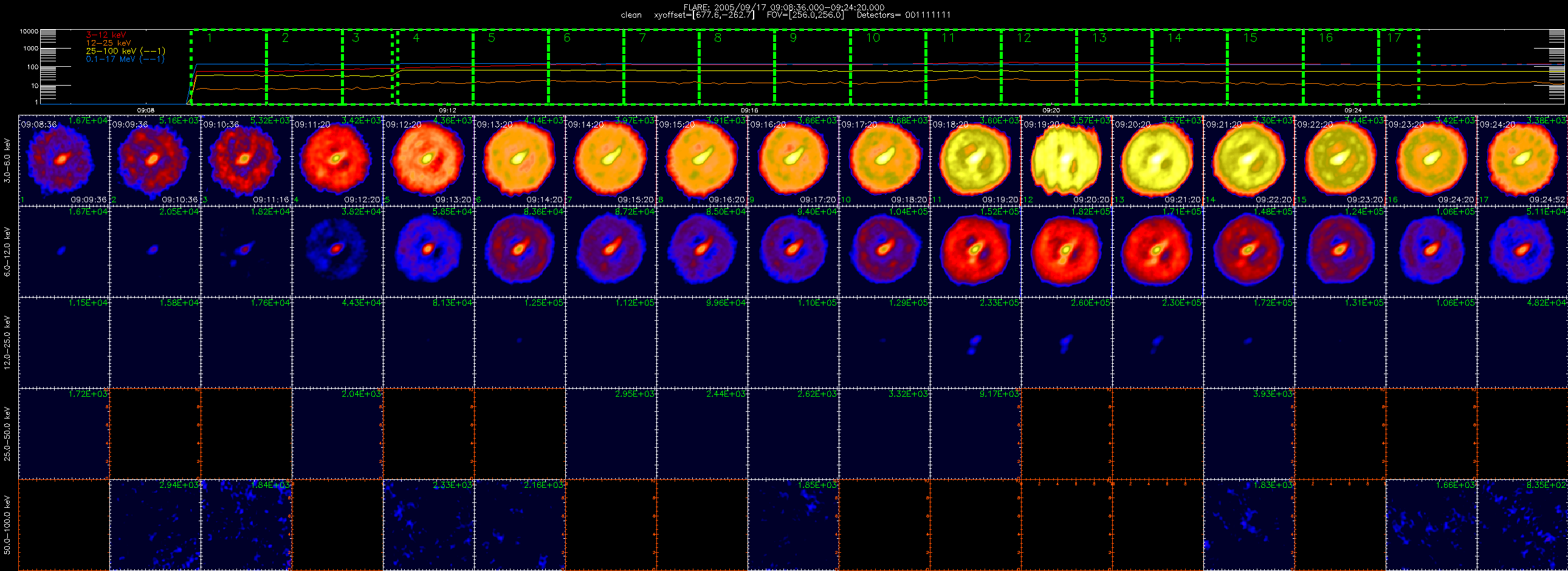Select interval 10 marker in the light curve
This screenshot has width=1568, height=571.
coord(873,38)
